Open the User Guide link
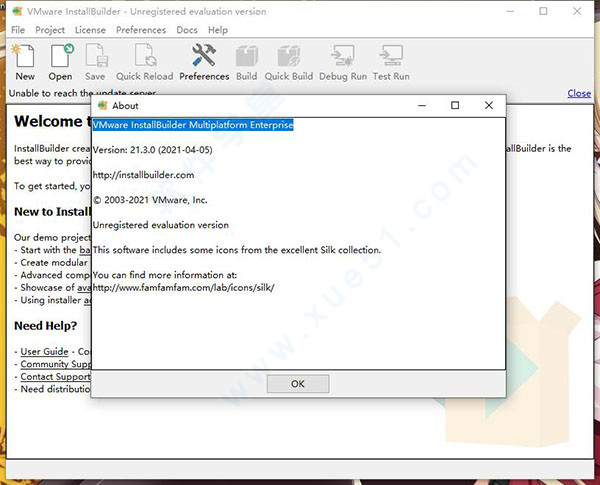 [44, 351]
